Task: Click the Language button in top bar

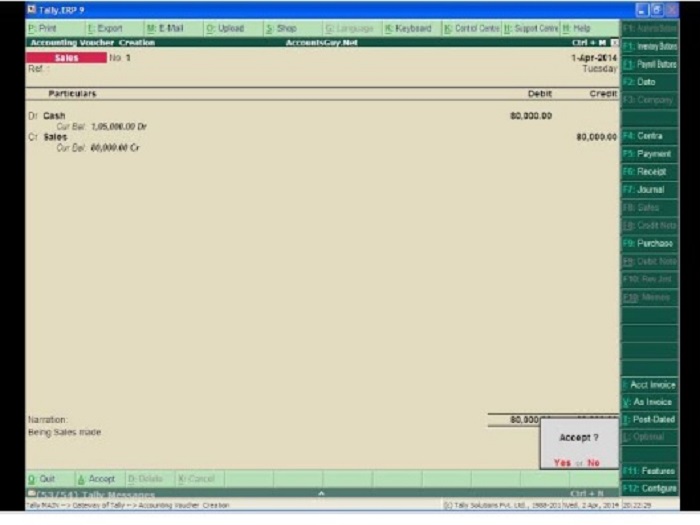Action: 350,29
